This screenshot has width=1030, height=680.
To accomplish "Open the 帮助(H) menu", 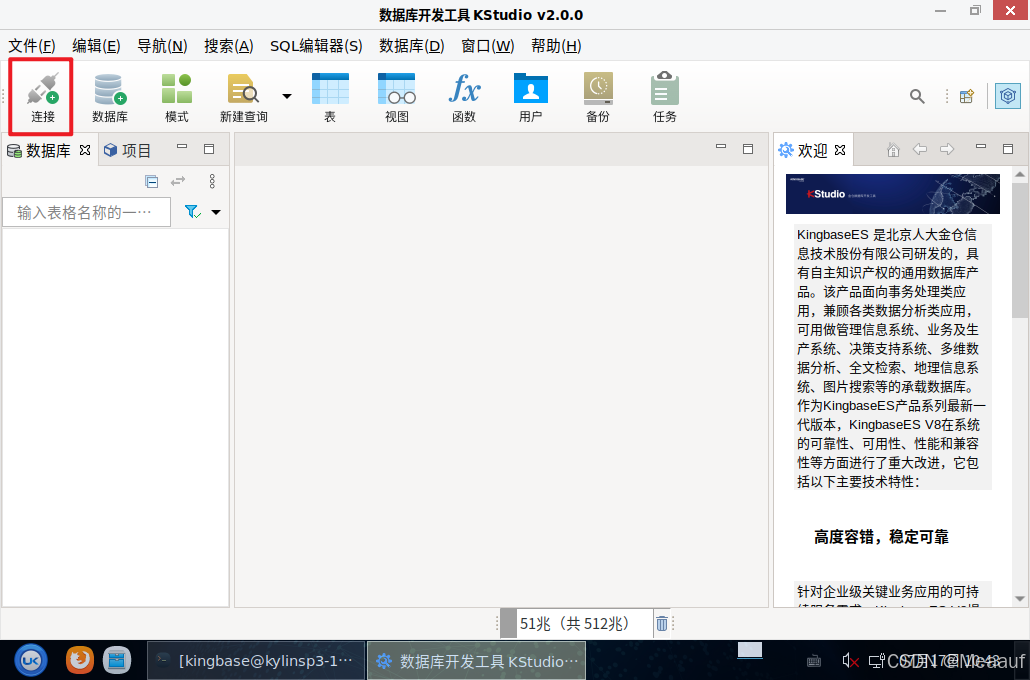I will (x=556, y=46).
